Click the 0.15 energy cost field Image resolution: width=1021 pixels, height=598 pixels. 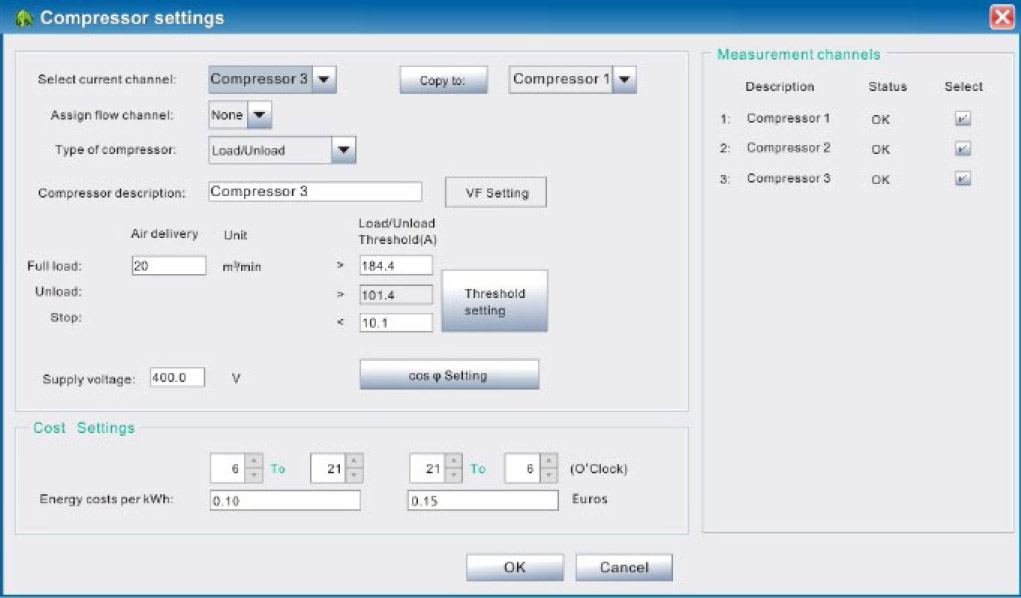click(482, 500)
